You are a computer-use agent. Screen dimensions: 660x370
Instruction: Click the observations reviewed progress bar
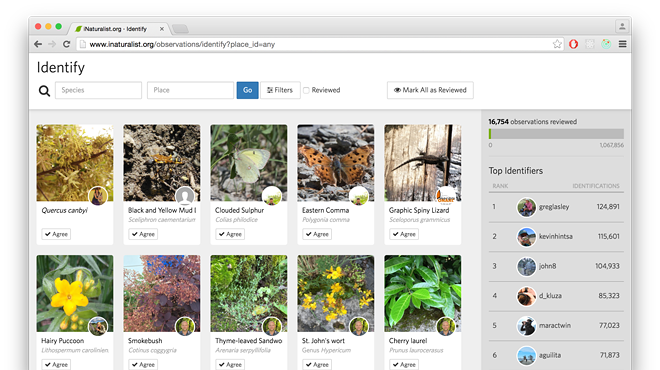click(x=556, y=134)
